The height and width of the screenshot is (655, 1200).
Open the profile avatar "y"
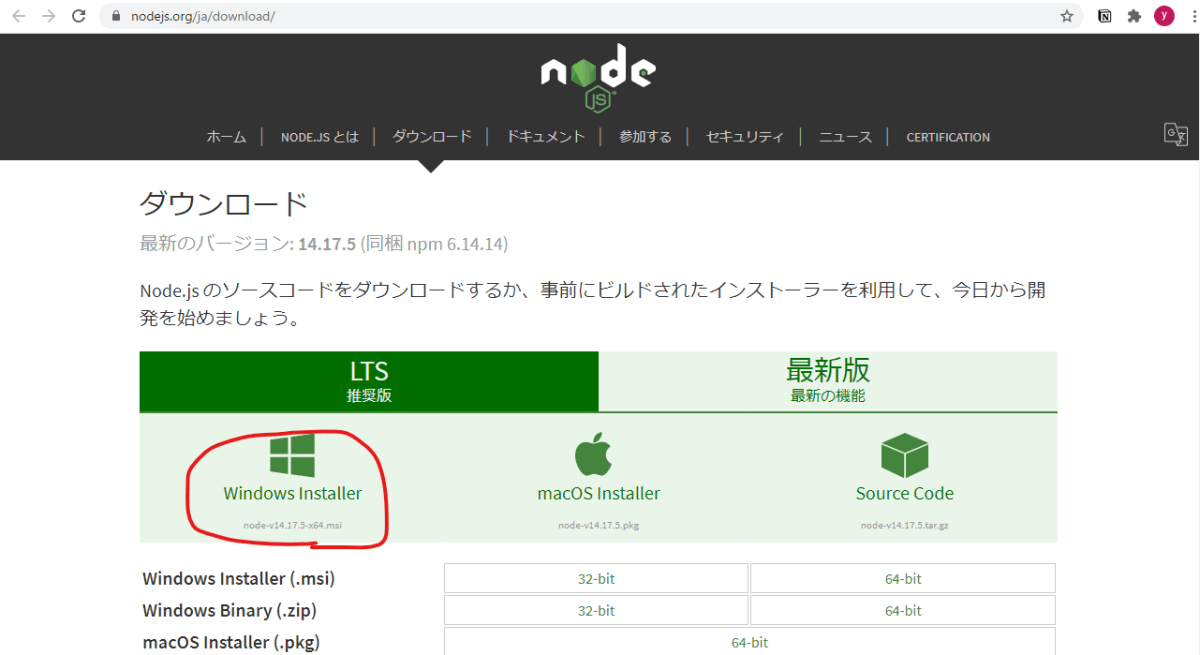point(1164,16)
